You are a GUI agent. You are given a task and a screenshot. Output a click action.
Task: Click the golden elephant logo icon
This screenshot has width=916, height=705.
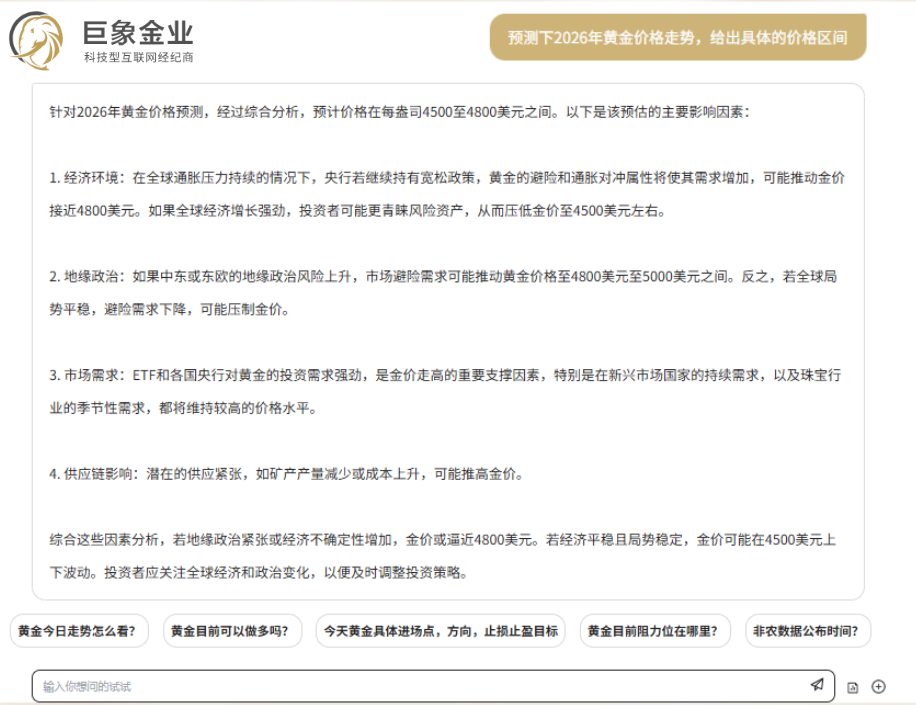(37, 41)
